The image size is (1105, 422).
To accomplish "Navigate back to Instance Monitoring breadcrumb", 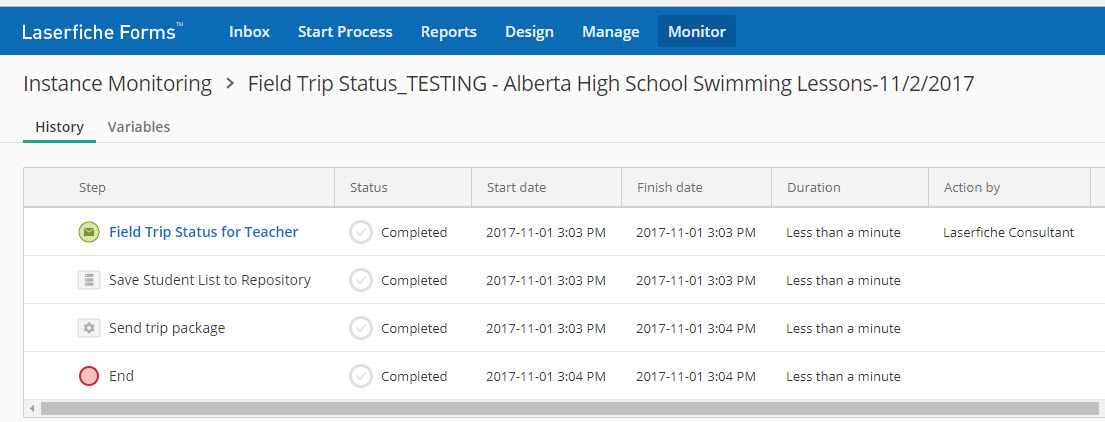I will tap(117, 84).
